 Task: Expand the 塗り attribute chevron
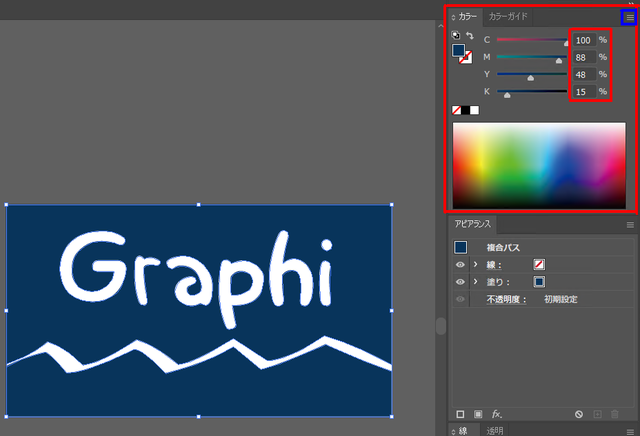coord(476,282)
